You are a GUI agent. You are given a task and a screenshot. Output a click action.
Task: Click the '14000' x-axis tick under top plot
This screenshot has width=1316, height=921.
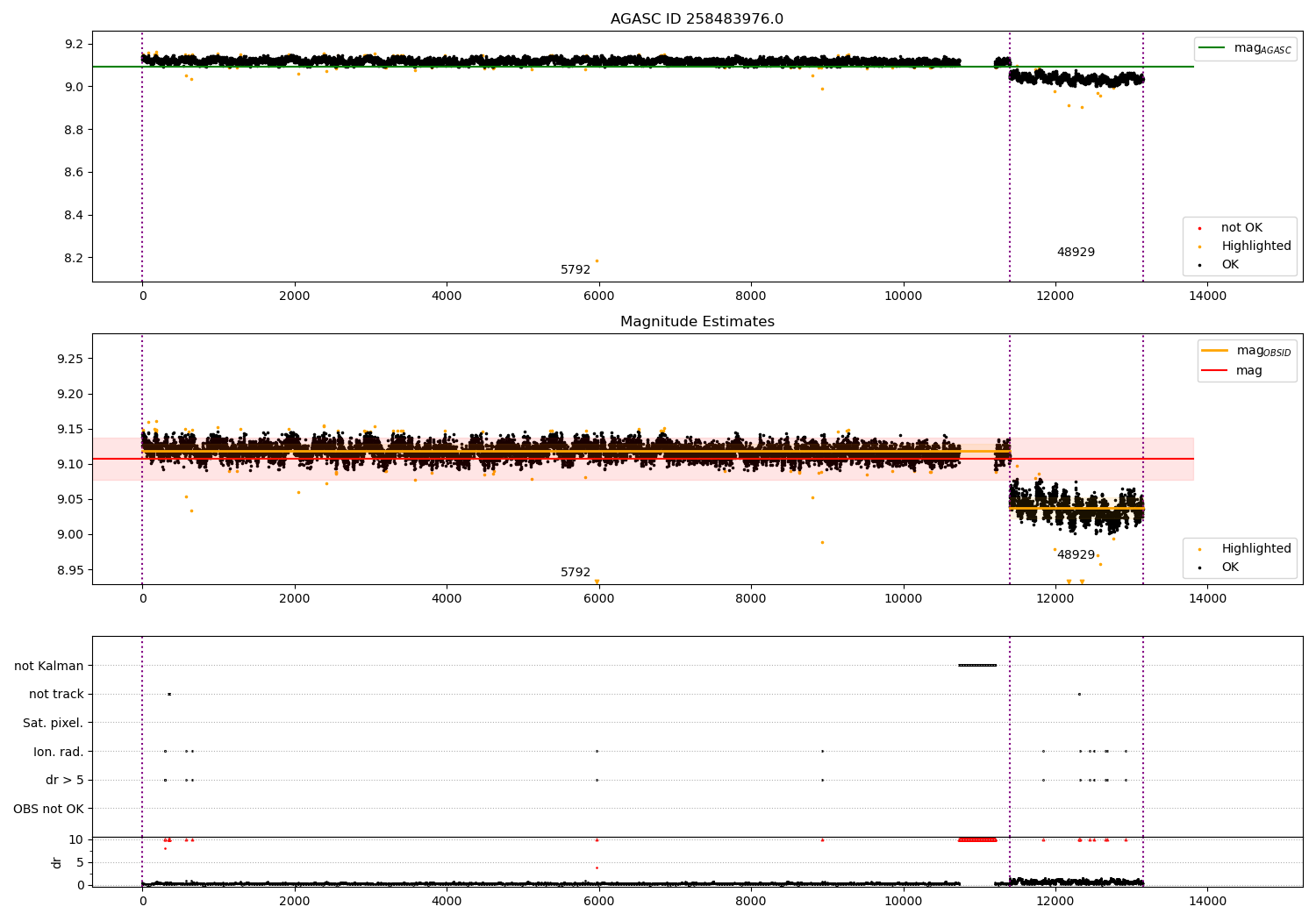pyautogui.click(x=1207, y=296)
